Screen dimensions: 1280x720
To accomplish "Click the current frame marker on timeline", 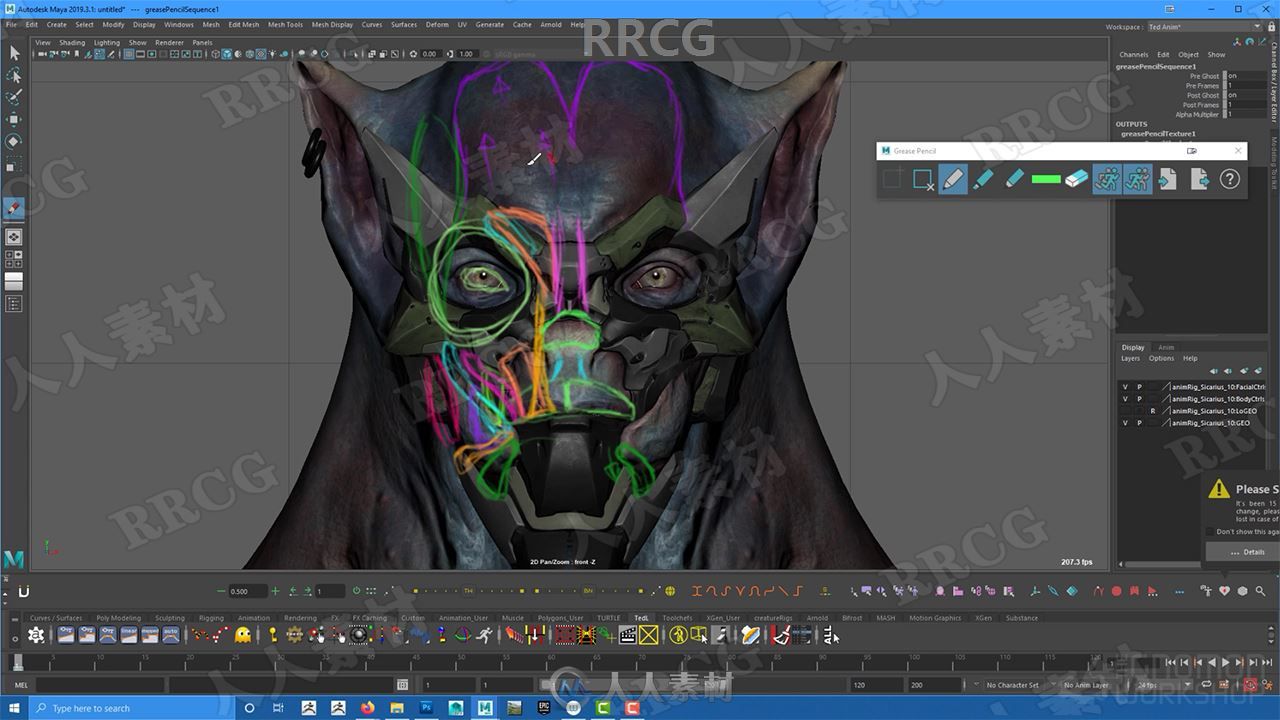I will (17, 662).
